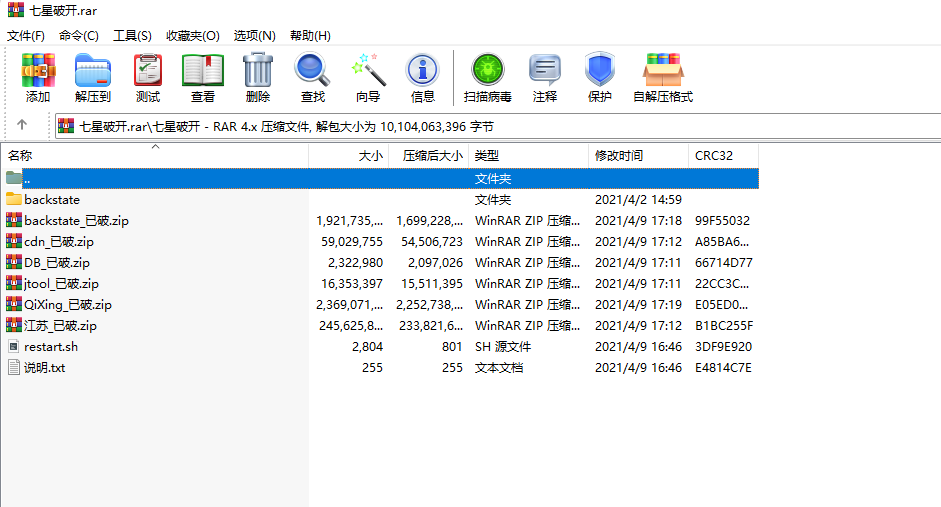Open the Tools (工具) menu
Image resolution: width=941 pixels, height=507 pixels.
click(x=132, y=35)
